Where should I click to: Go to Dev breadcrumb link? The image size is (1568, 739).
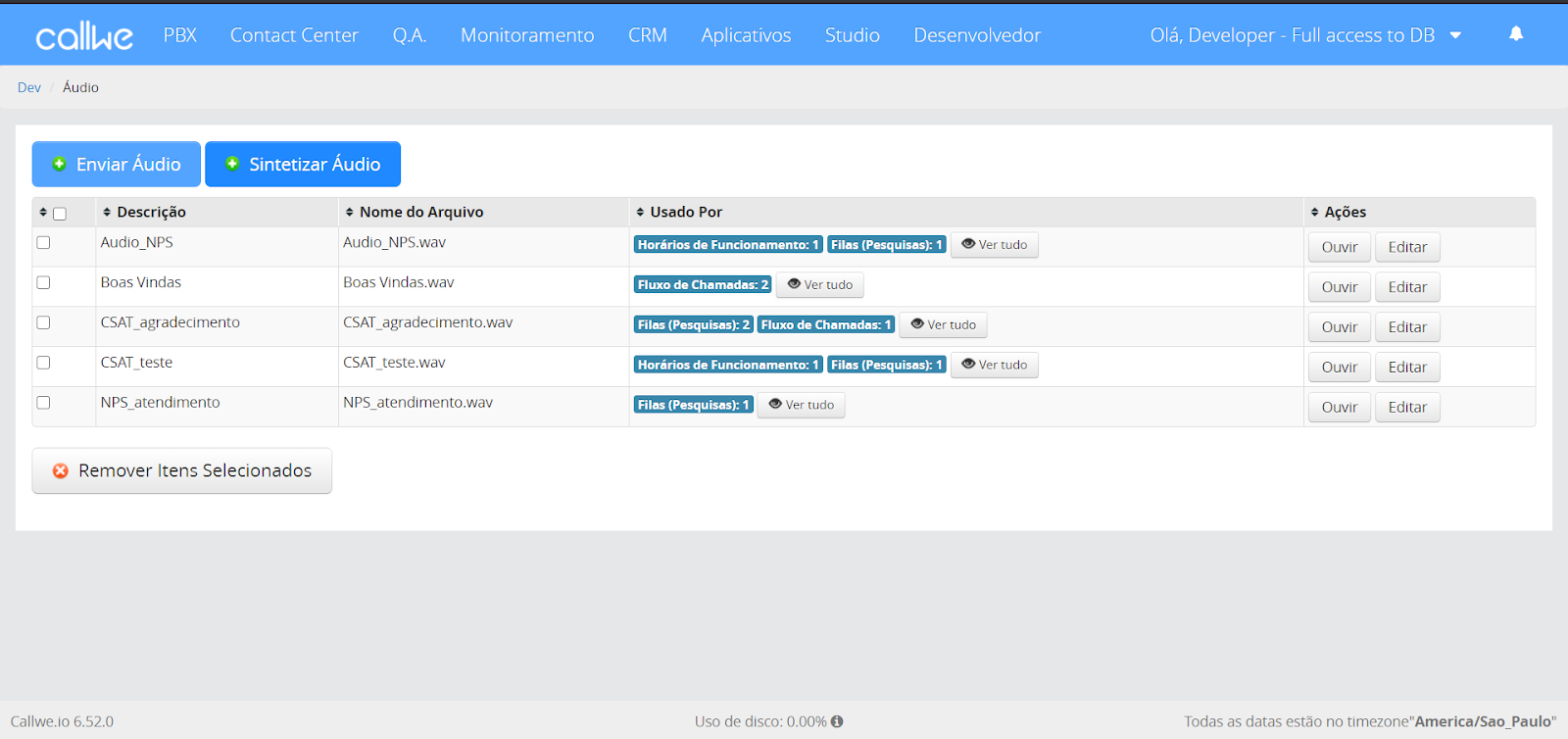[29, 87]
